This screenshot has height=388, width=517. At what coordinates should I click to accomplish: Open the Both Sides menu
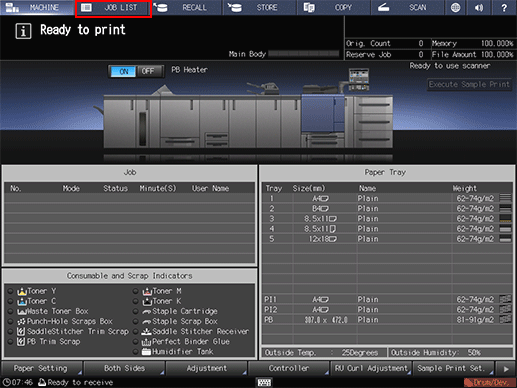tap(124, 369)
